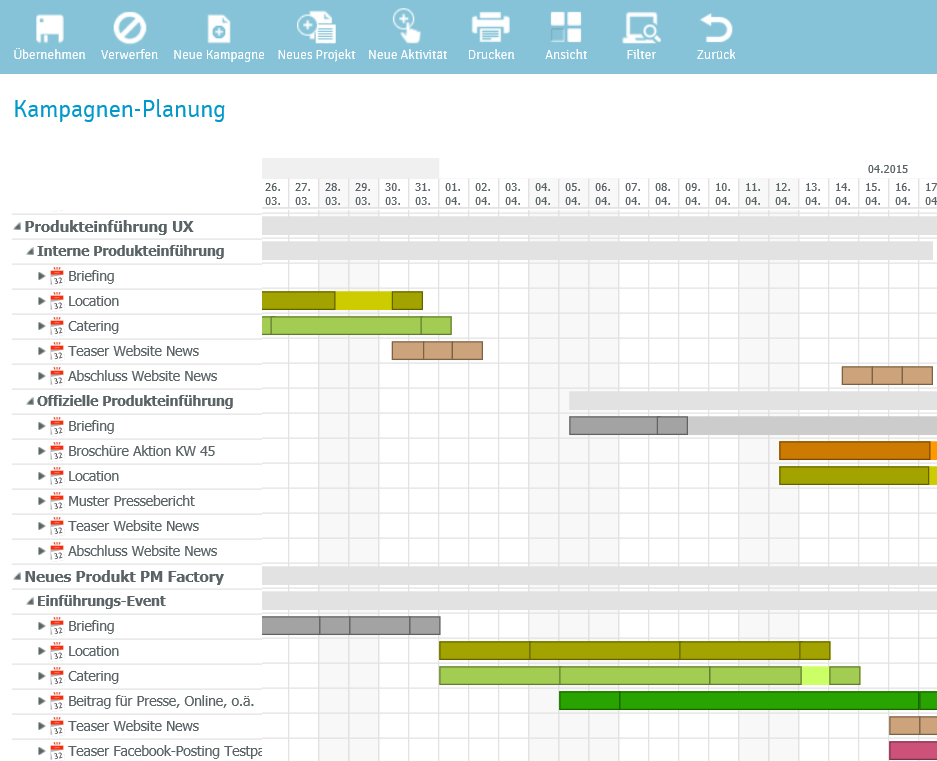937x761 pixels.
Task: Click gray Briefing bar in Offizielle Produkteinführung
Action: [629, 426]
